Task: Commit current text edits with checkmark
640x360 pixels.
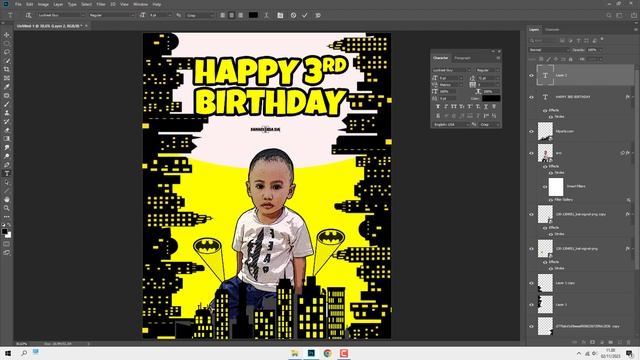Action: point(305,15)
